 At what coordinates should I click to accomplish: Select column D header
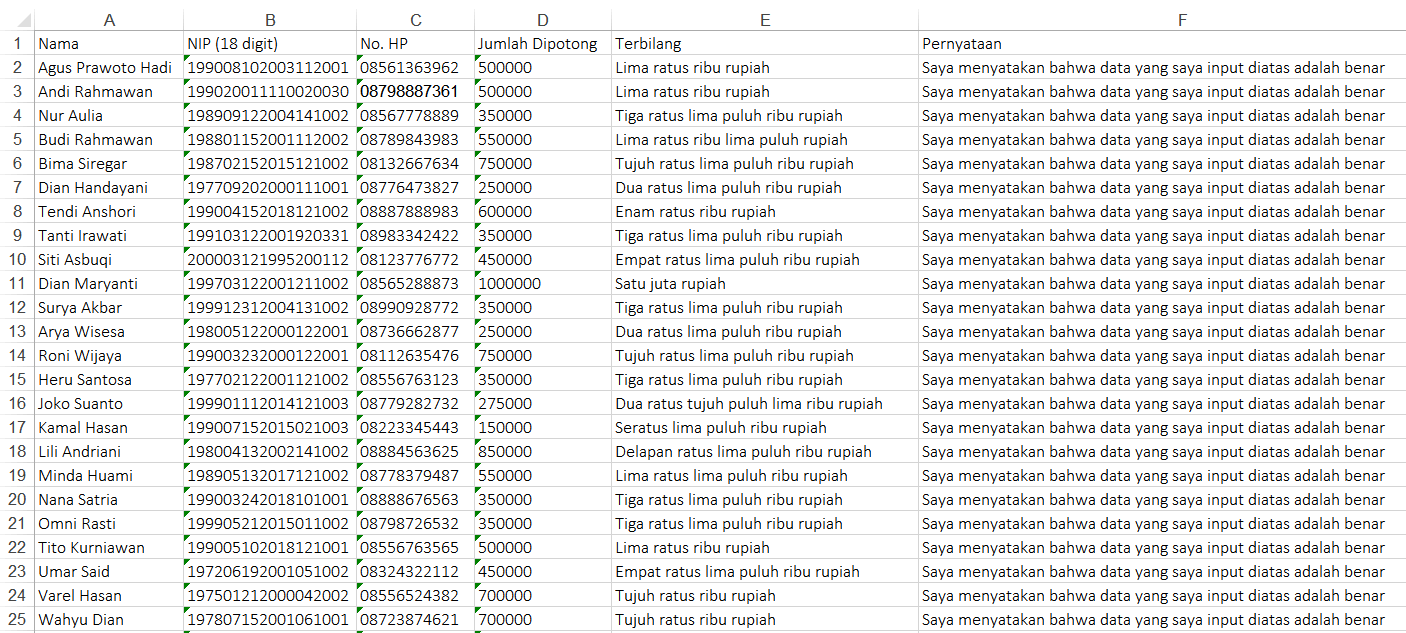[x=542, y=20]
